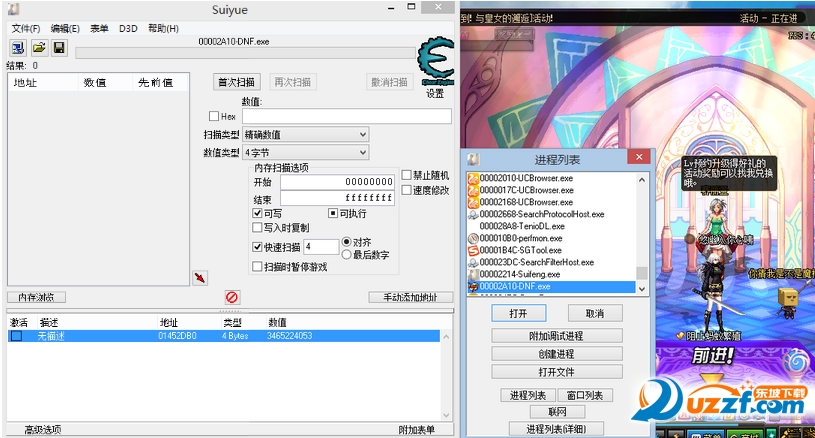Image resolution: width=815 pixels, height=438 pixels.
Task: Click the red arrow add-address icon
Action: pyautogui.click(x=200, y=277)
